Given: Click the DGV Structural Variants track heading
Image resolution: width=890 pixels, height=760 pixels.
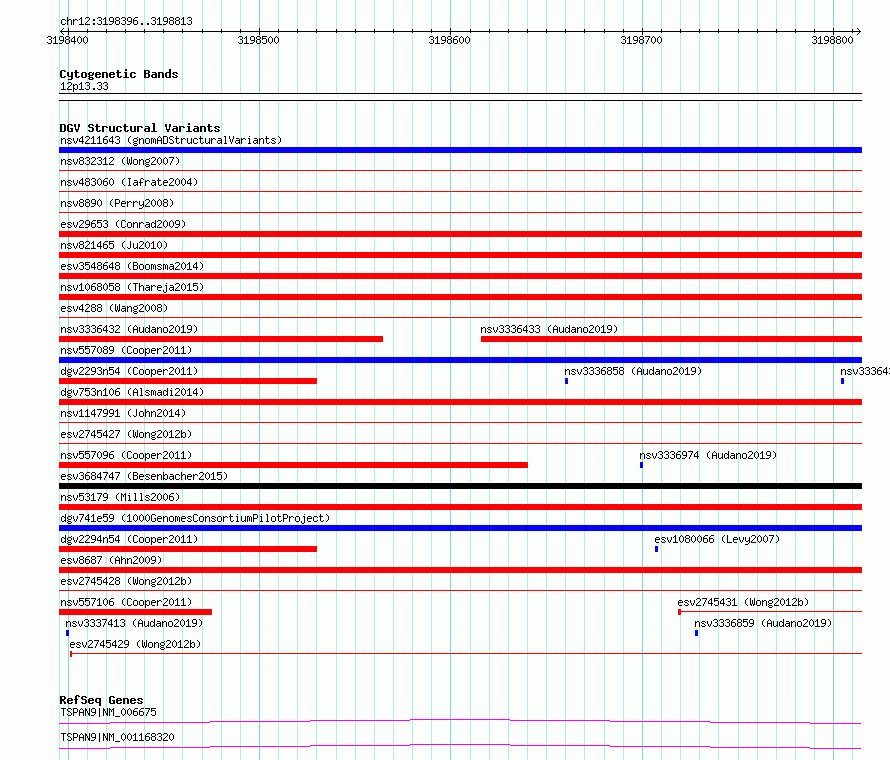Looking at the screenshot, I should [x=140, y=128].
